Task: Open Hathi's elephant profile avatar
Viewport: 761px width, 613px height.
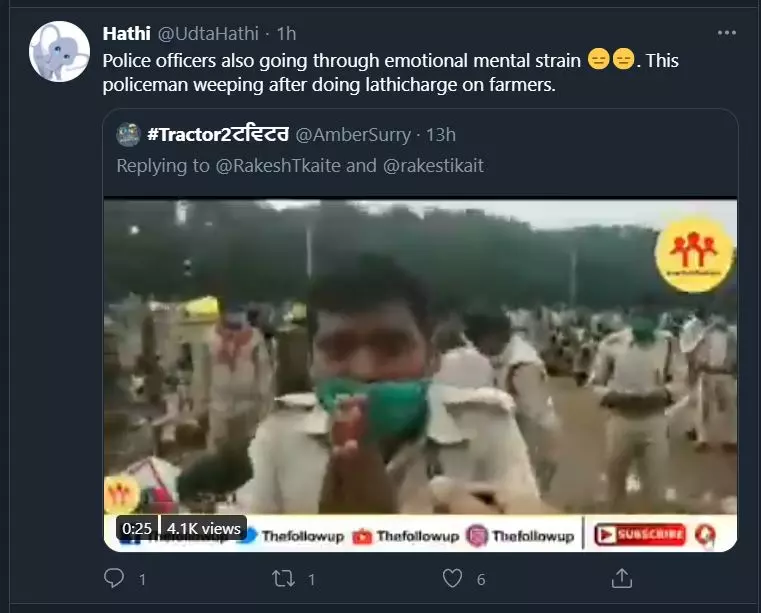Action: tap(59, 51)
